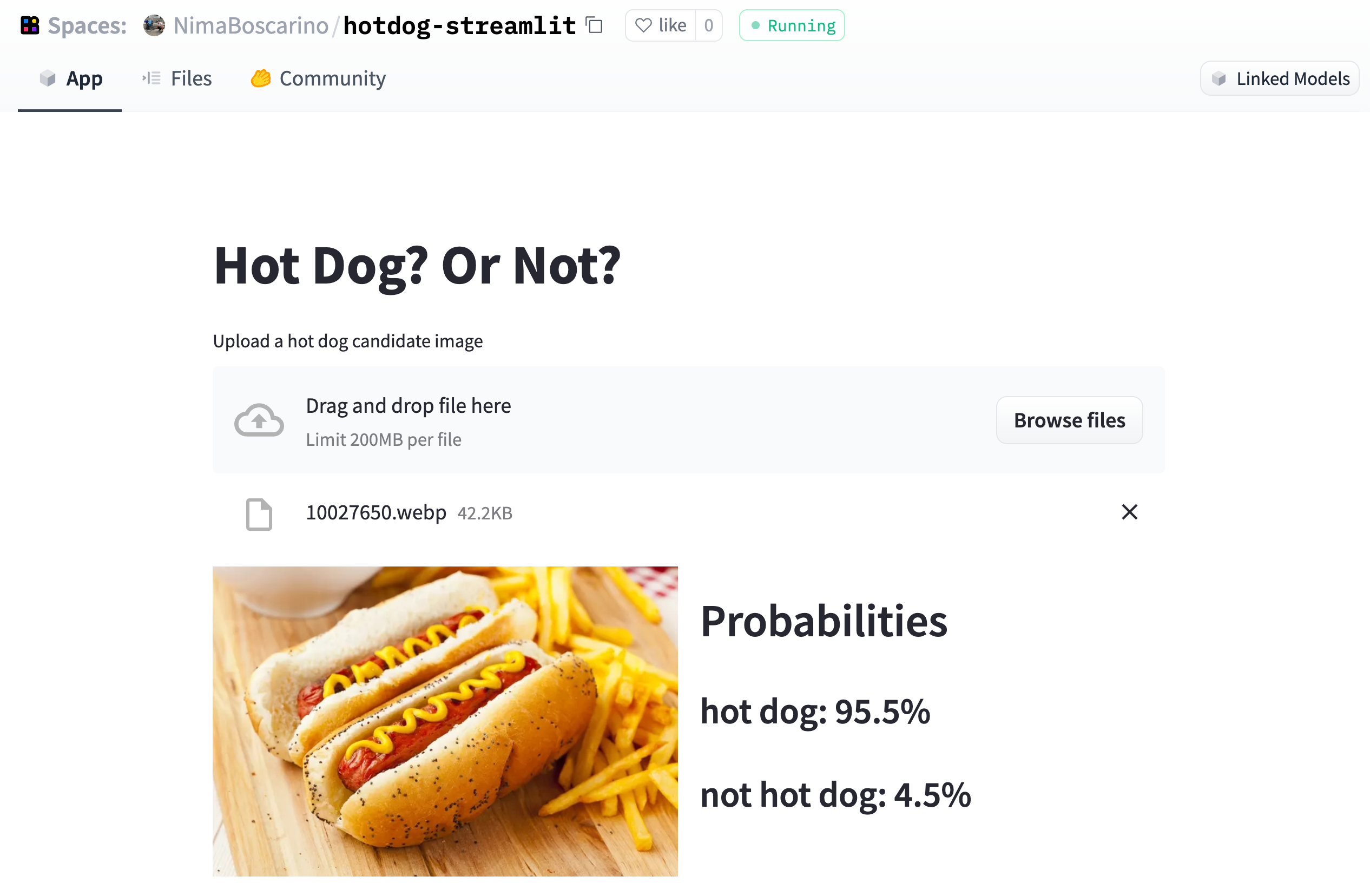The height and width of the screenshot is (896, 1370).
Task: Click the drag and drop file area
Action: click(633, 420)
